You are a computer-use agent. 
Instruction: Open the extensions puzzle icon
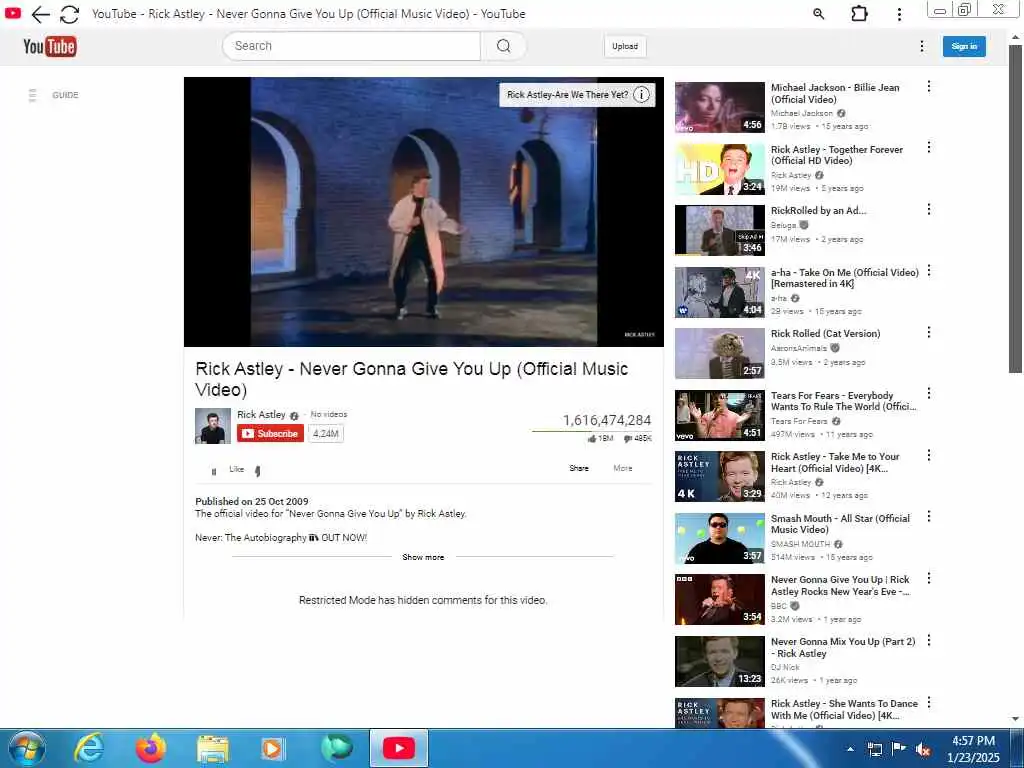(x=859, y=14)
